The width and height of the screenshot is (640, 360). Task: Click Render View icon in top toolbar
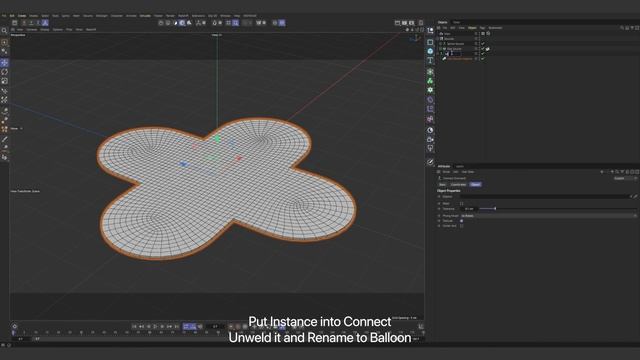click(397, 23)
